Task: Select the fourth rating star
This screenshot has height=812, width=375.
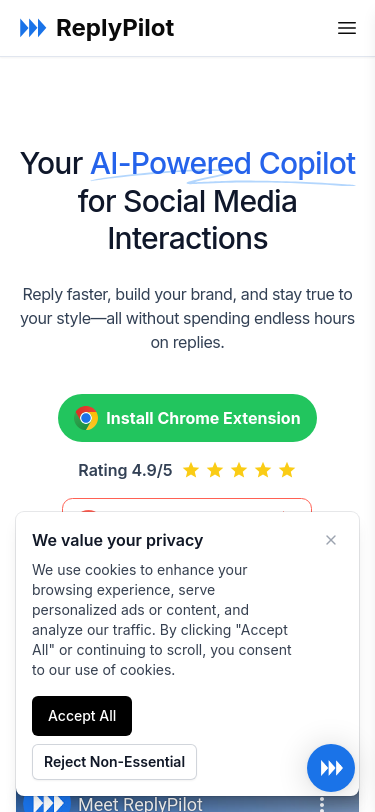Action: pos(263,470)
